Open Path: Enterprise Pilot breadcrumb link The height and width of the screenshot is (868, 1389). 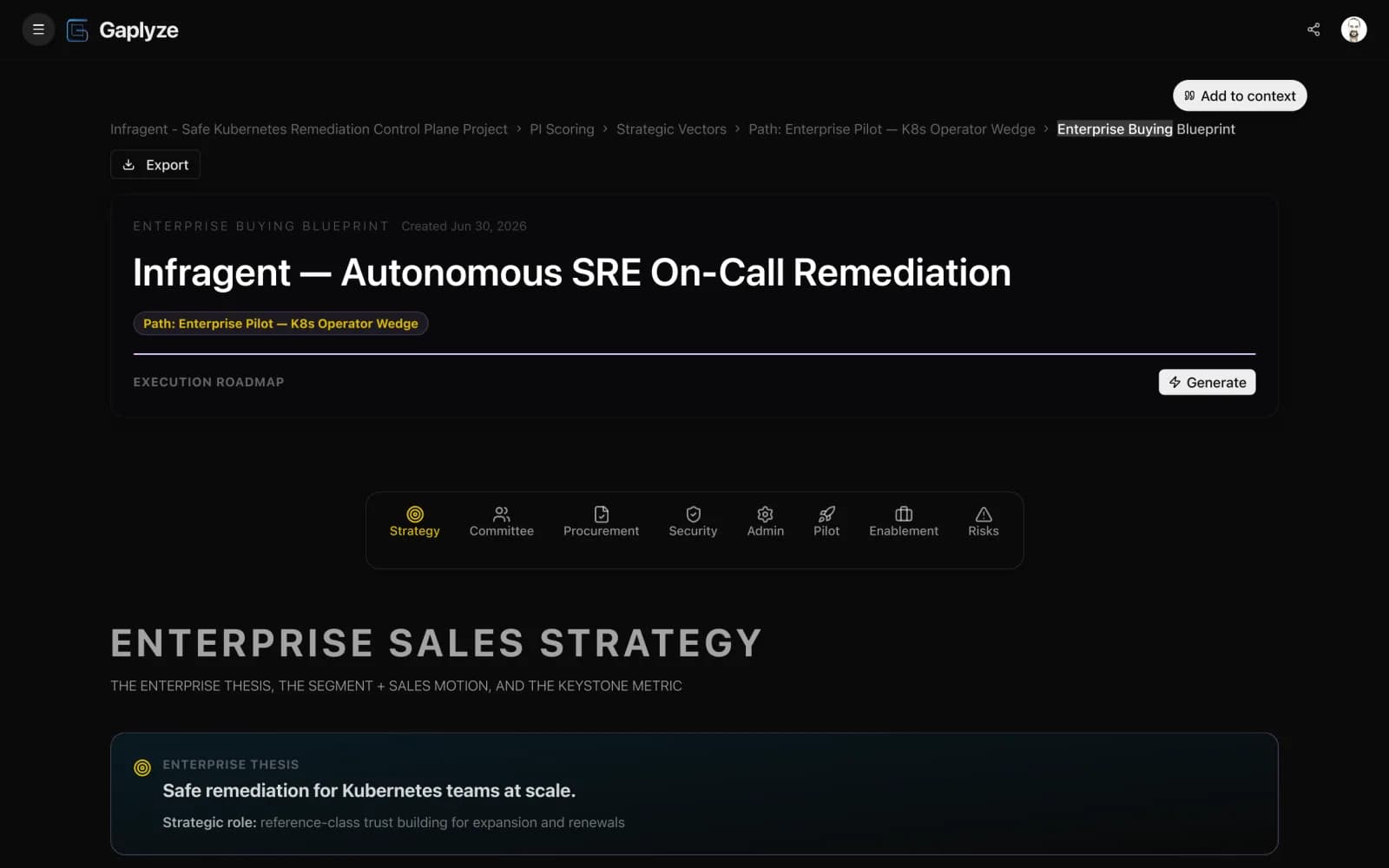(892, 129)
